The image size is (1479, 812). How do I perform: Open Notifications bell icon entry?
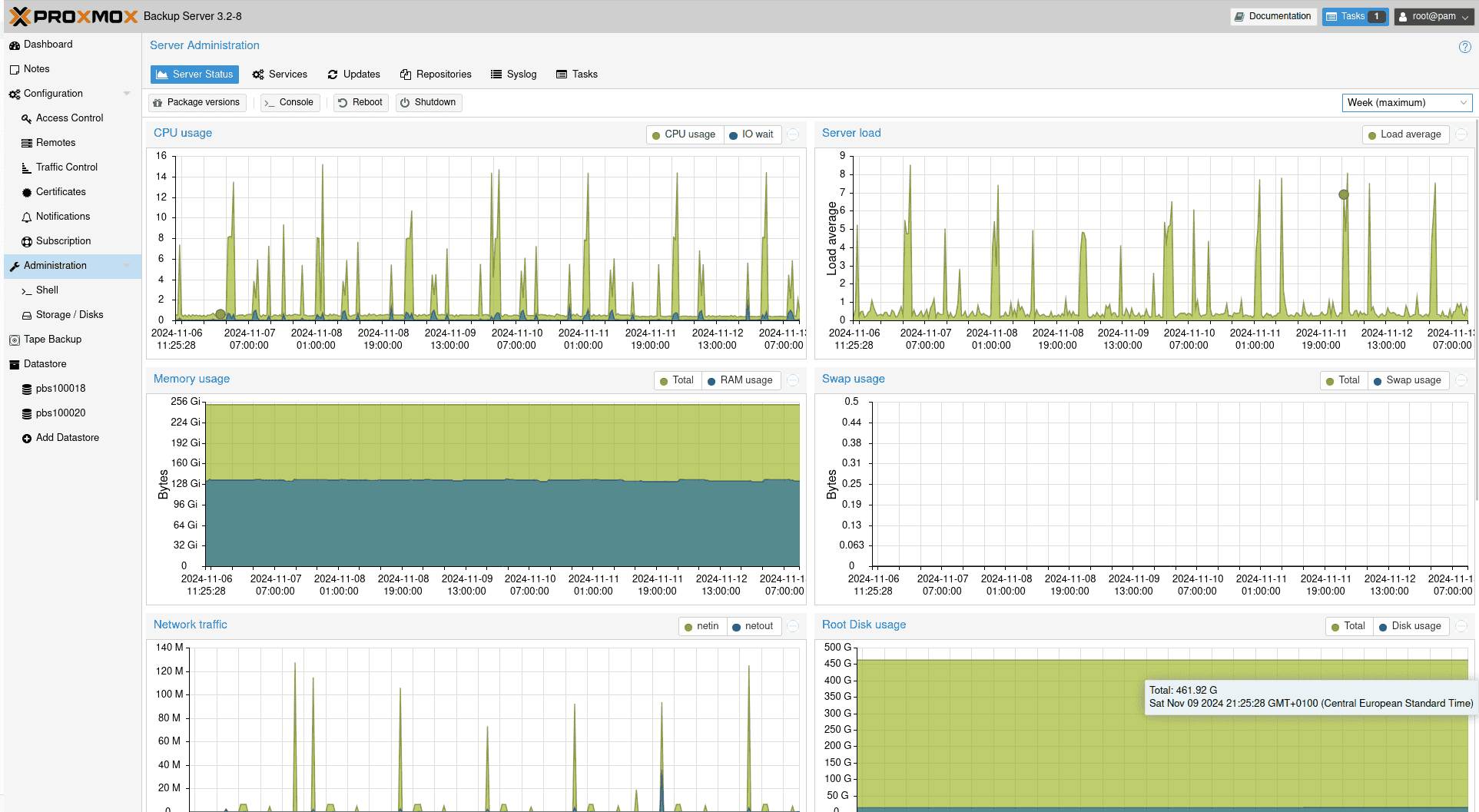coord(27,217)
